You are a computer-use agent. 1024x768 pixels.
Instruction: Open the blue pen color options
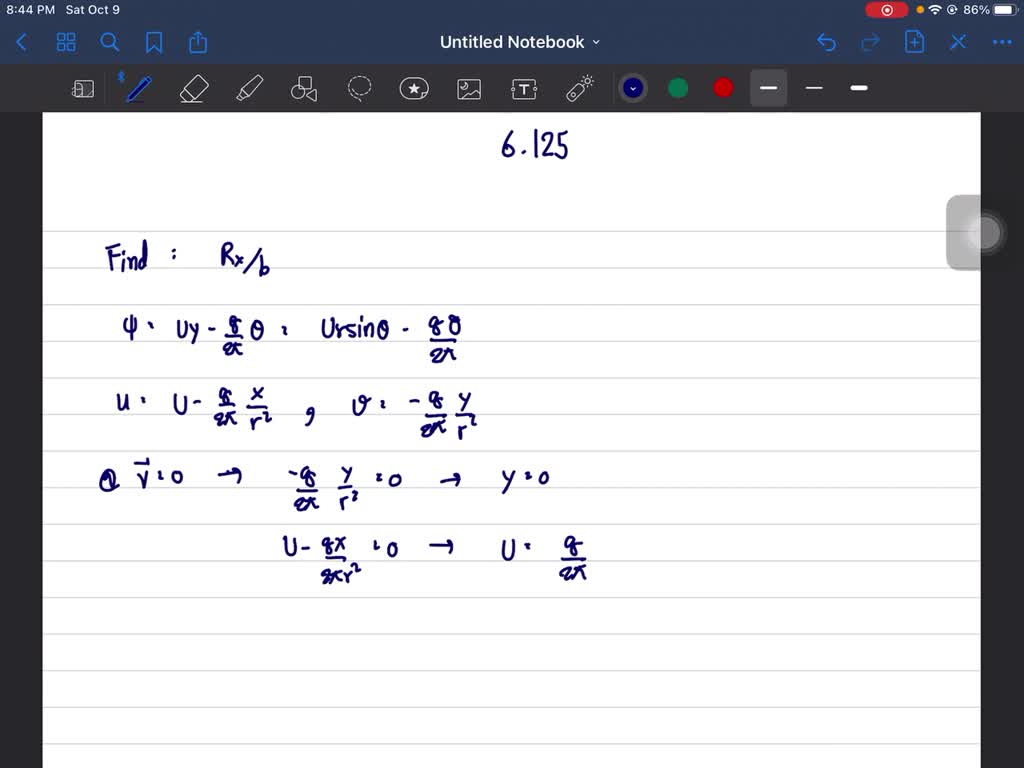pyautogui.click(x=632, y=88)
